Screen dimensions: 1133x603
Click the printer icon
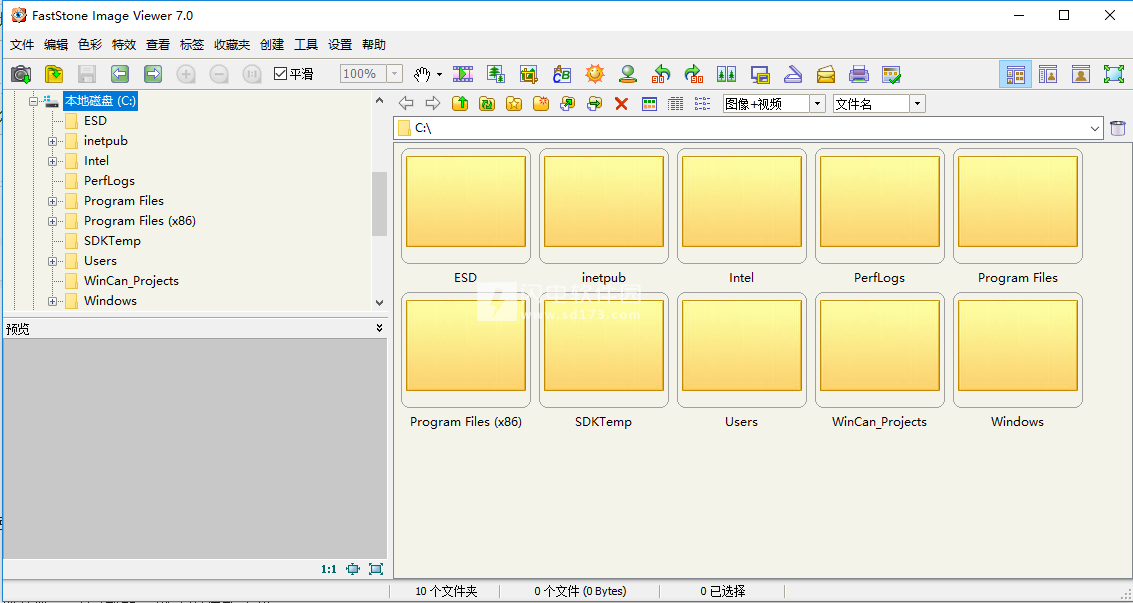[858, 74]
